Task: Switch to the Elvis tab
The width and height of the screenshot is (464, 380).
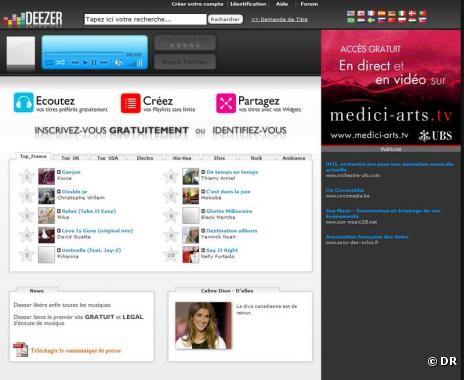Action: click(x=219, y=158)
